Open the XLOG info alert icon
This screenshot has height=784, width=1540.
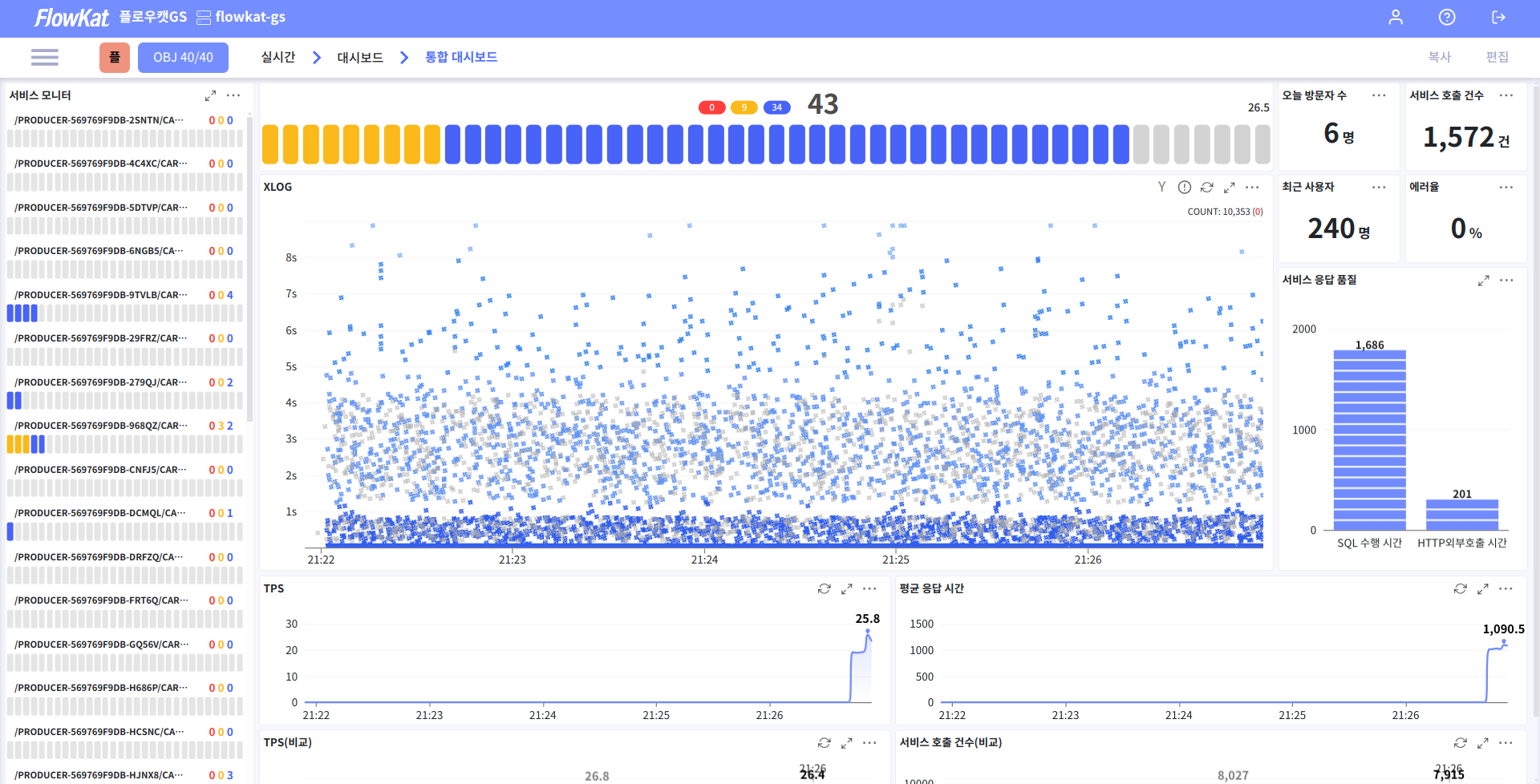click(x=1185, y=187)
